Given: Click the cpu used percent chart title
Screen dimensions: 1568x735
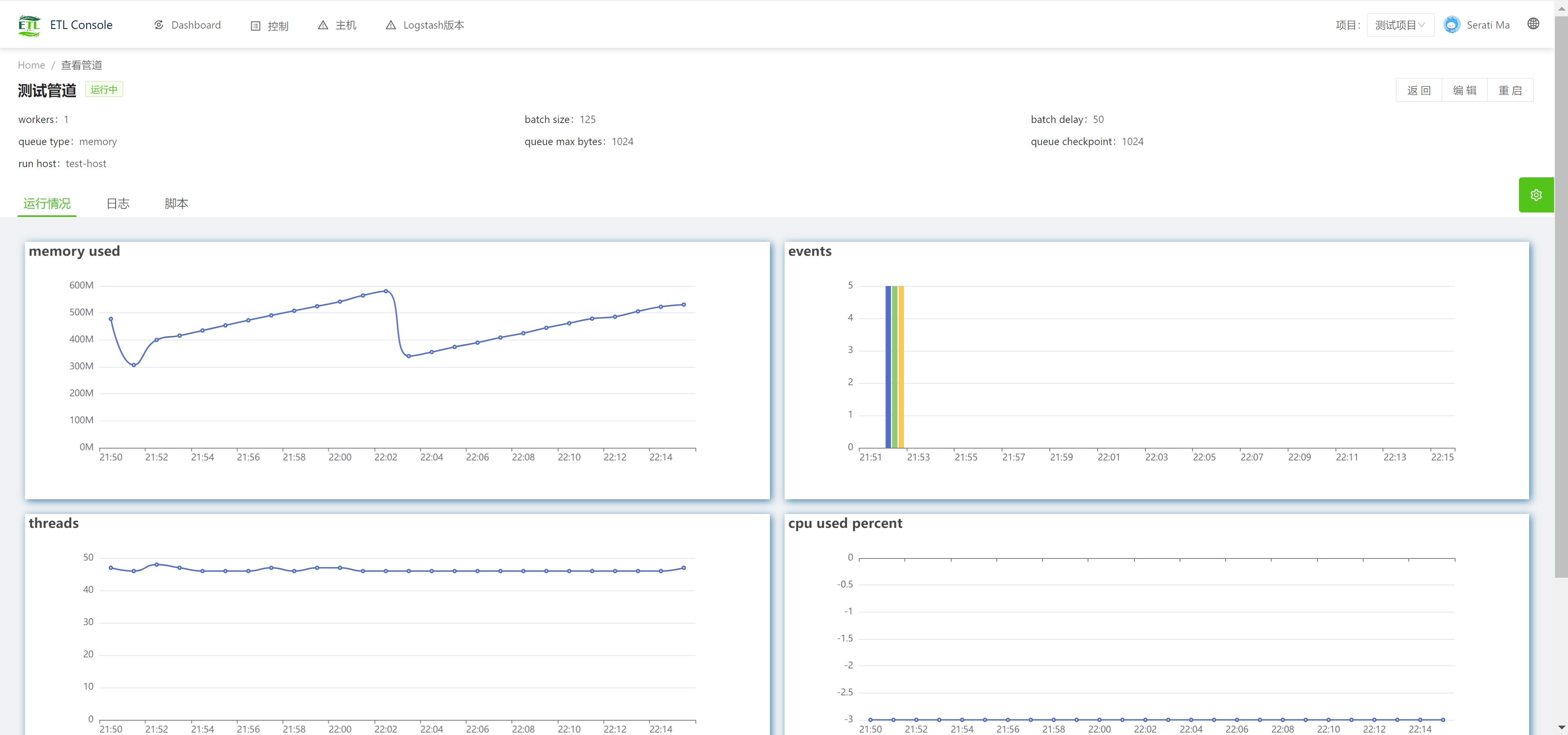Looking at the screenshot, I should click(845, 523).
